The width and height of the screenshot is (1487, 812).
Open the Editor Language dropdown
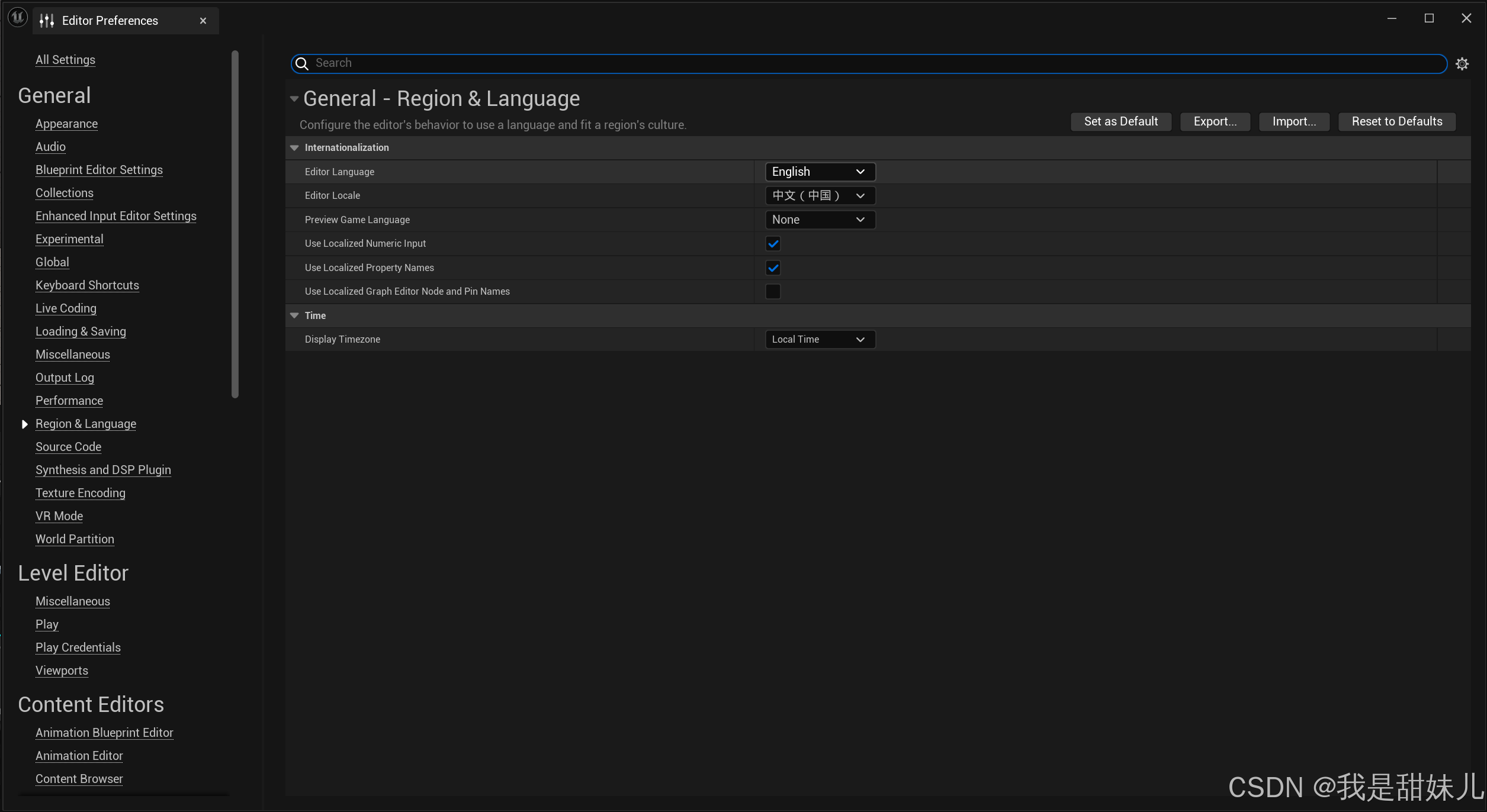820,172
